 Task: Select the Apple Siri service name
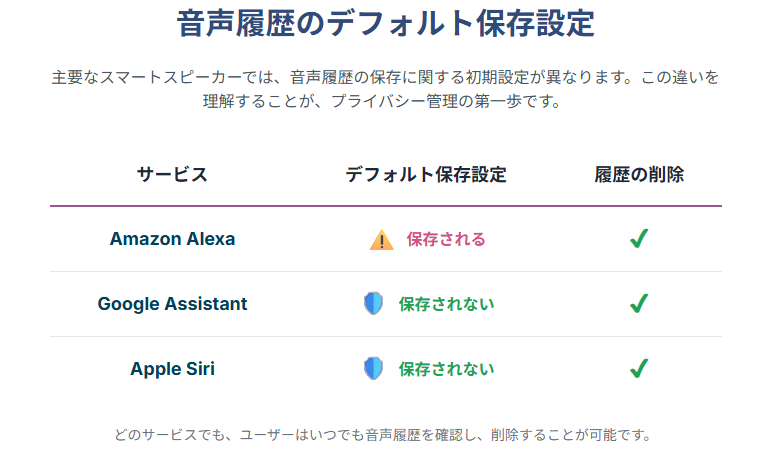pos(172,369)
